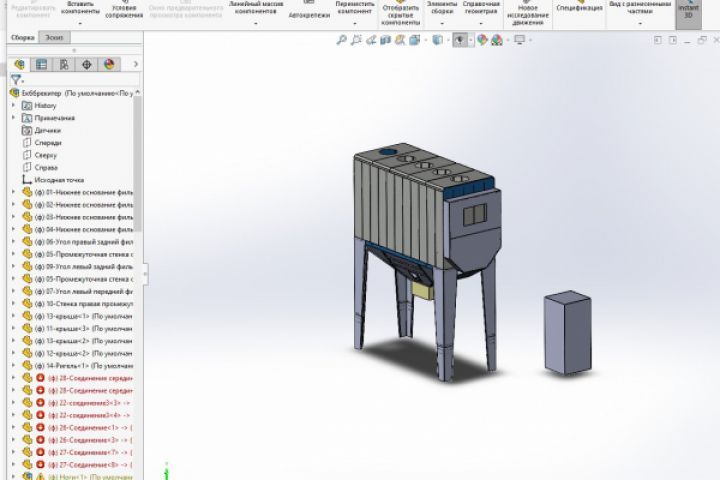Click the Датчики sensors folder icon
This screenshot has width=720, height=480.
[27, 130]
